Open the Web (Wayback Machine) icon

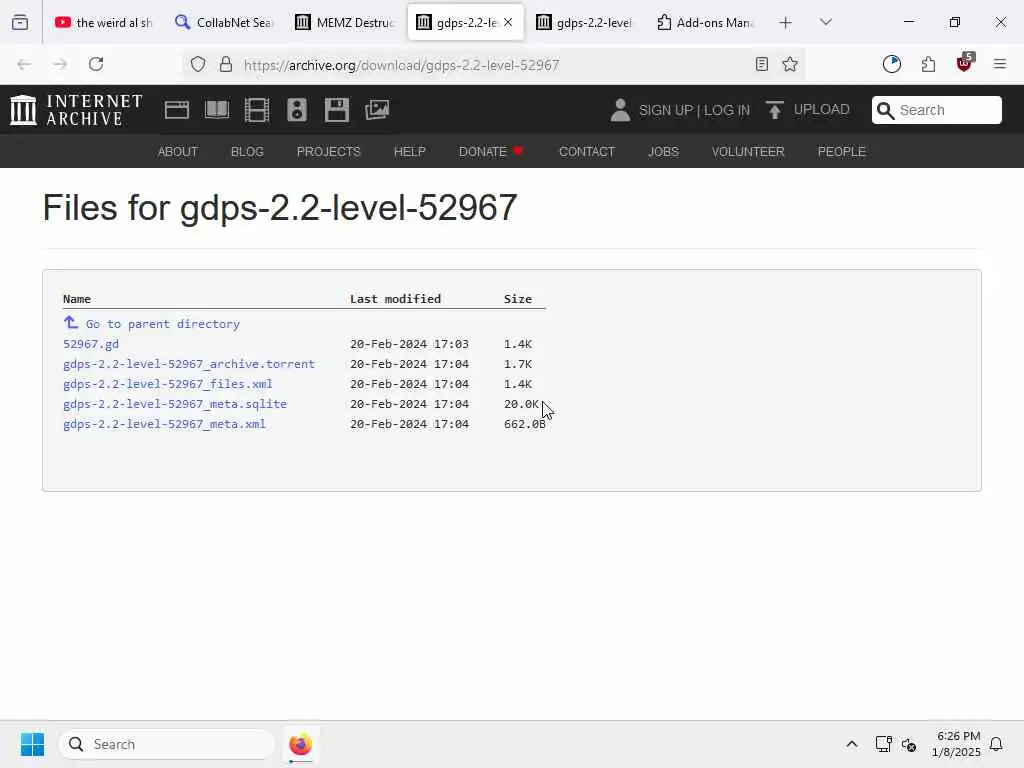[x=177, y=110]
